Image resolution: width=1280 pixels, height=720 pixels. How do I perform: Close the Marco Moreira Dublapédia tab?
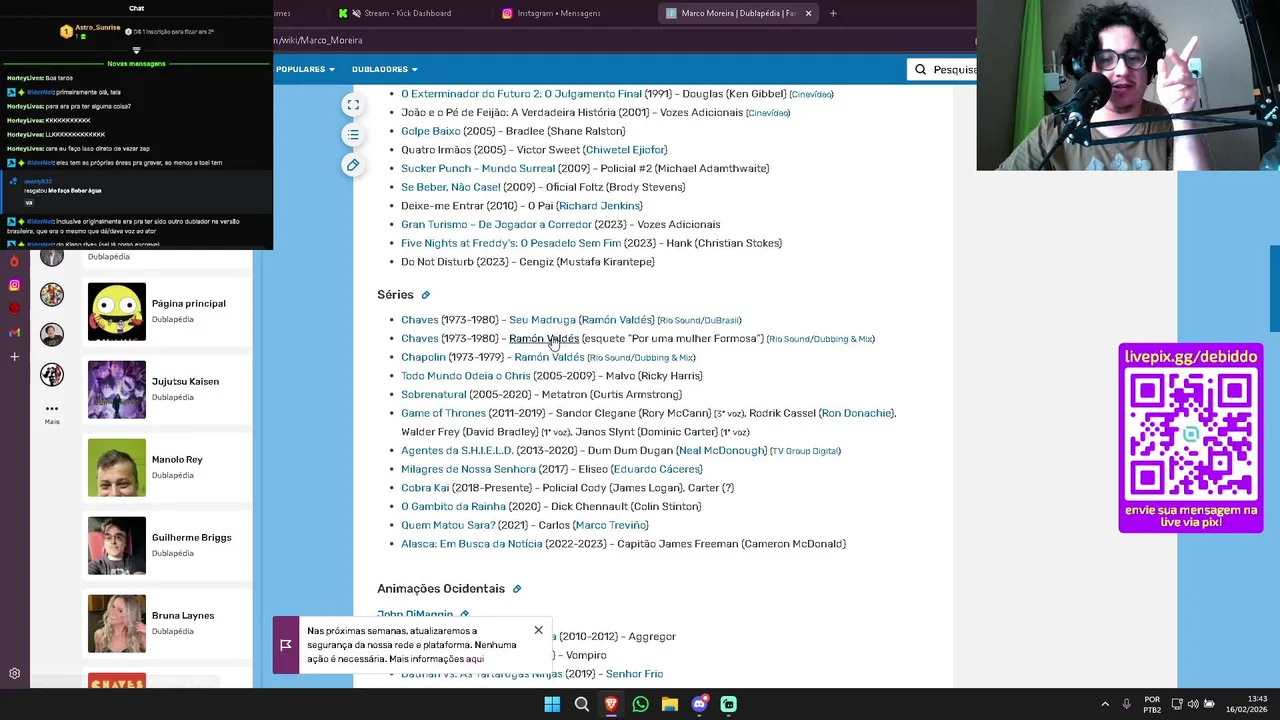pos(808,13)
